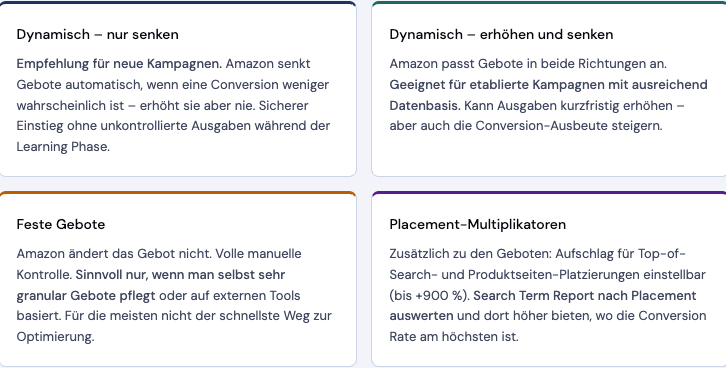Select the 'Dynamisch – nur senken' card heading
The height and width of the screenshot is (368, 726).
click(x=97, y=35)
